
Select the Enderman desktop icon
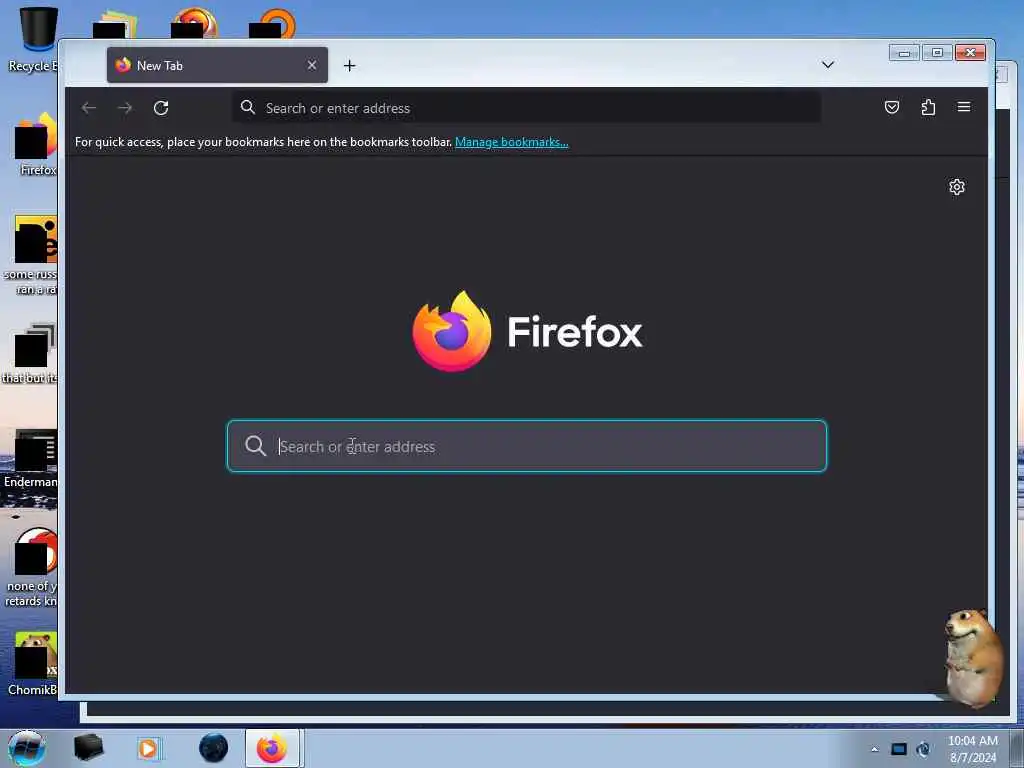31,459
